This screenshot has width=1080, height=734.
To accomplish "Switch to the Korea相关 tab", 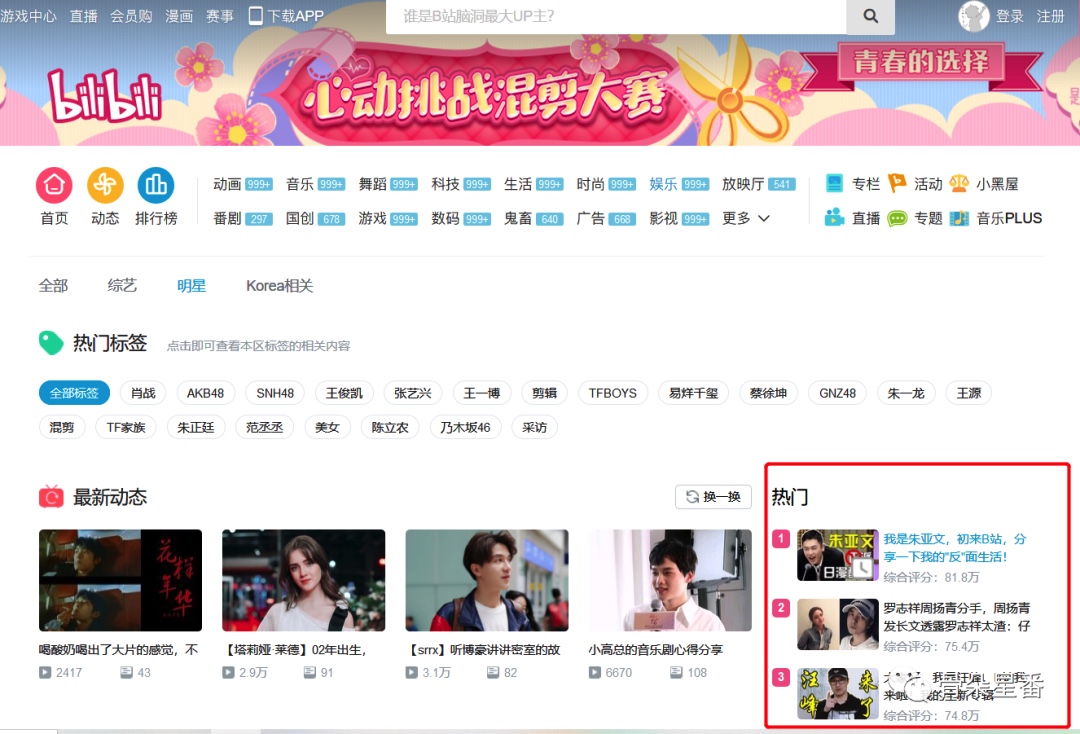I will 279,286.
